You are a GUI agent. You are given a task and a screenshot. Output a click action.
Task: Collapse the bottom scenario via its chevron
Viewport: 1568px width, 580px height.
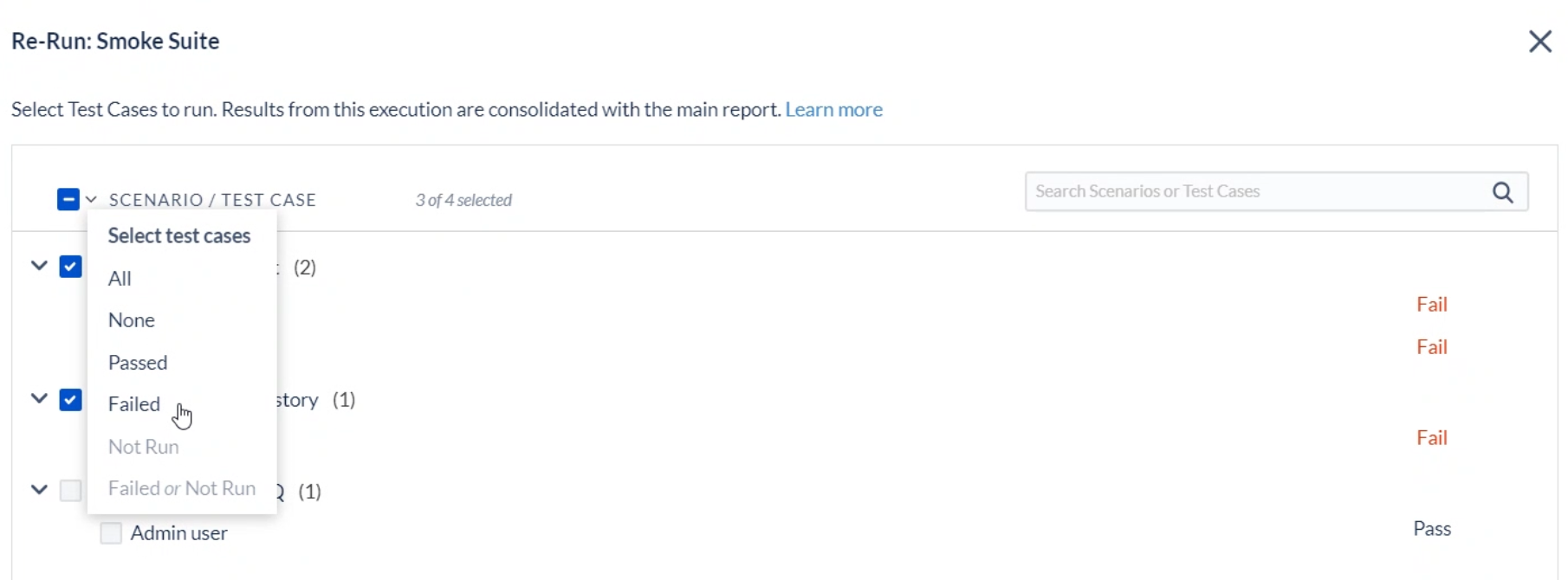coord(37,490)
